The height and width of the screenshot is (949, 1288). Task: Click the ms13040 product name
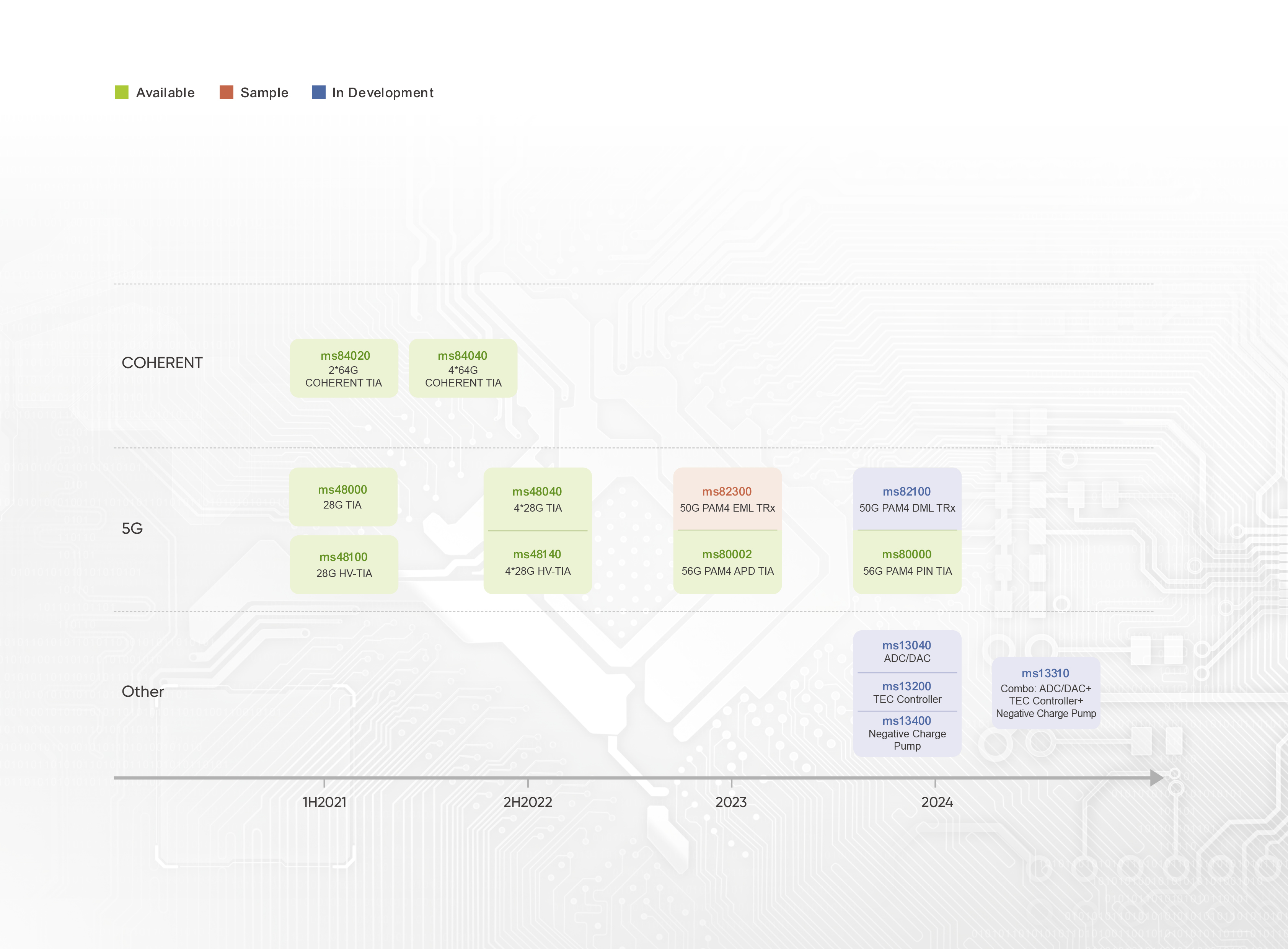pyautogui.click(x=906, y=646)
